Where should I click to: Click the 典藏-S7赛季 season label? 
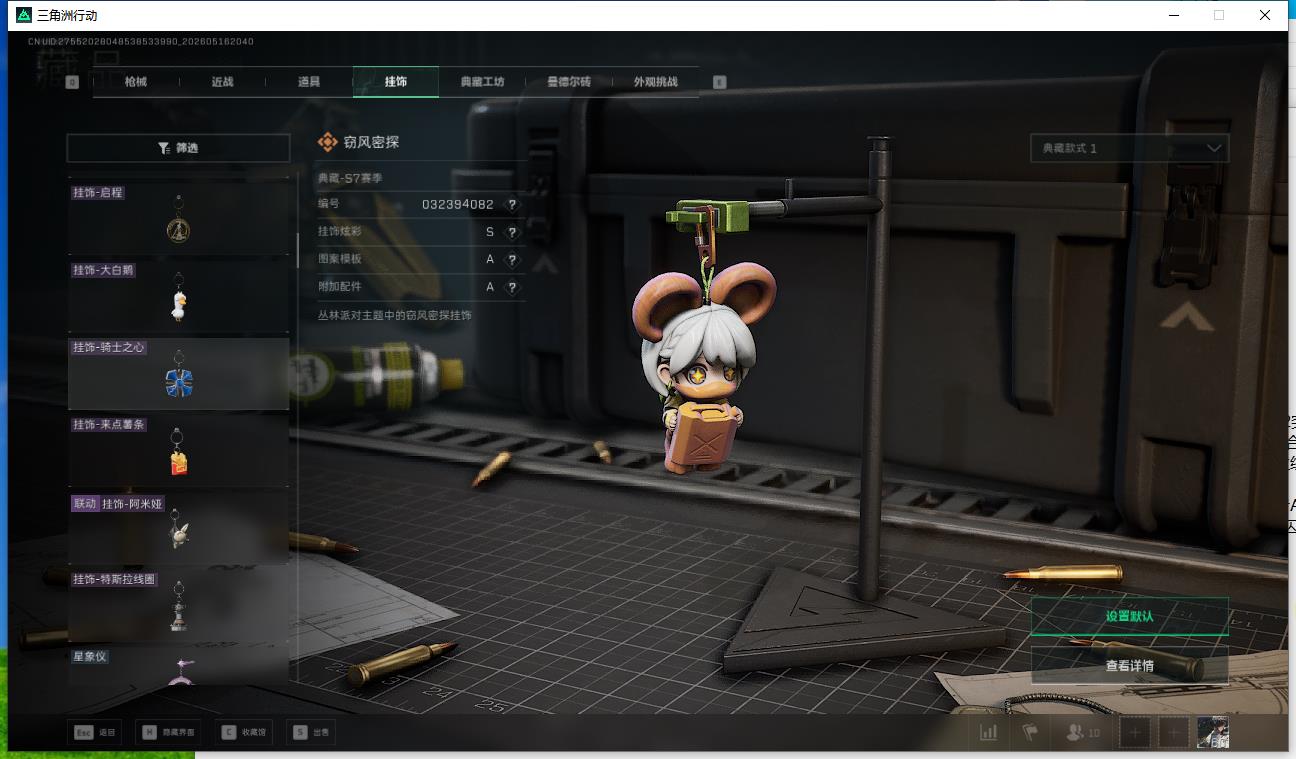tap(350, 178)
